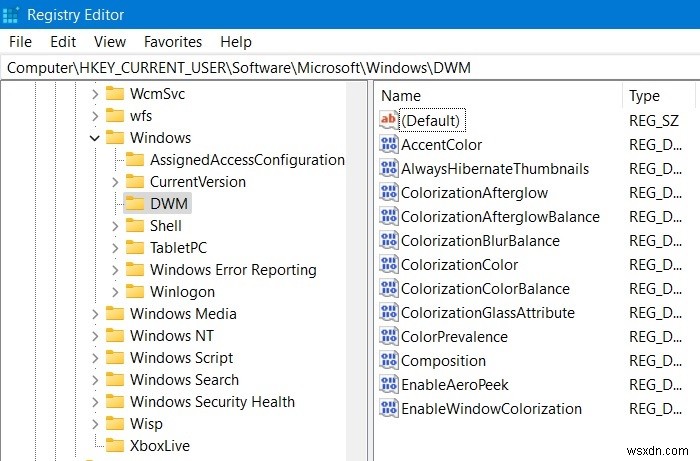
Task: Select the EnableAeroPeek value name
Action: point(454,385)
